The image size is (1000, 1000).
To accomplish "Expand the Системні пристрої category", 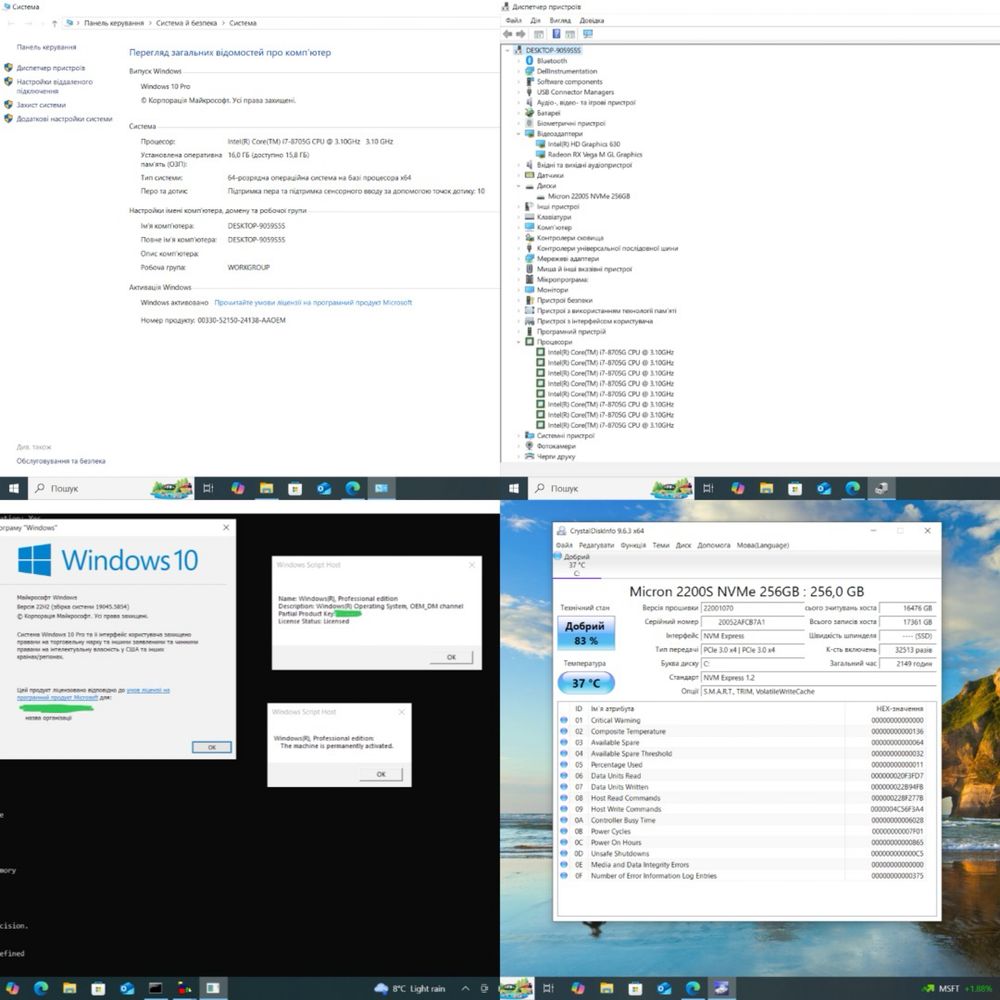I will tap(518, 436).
